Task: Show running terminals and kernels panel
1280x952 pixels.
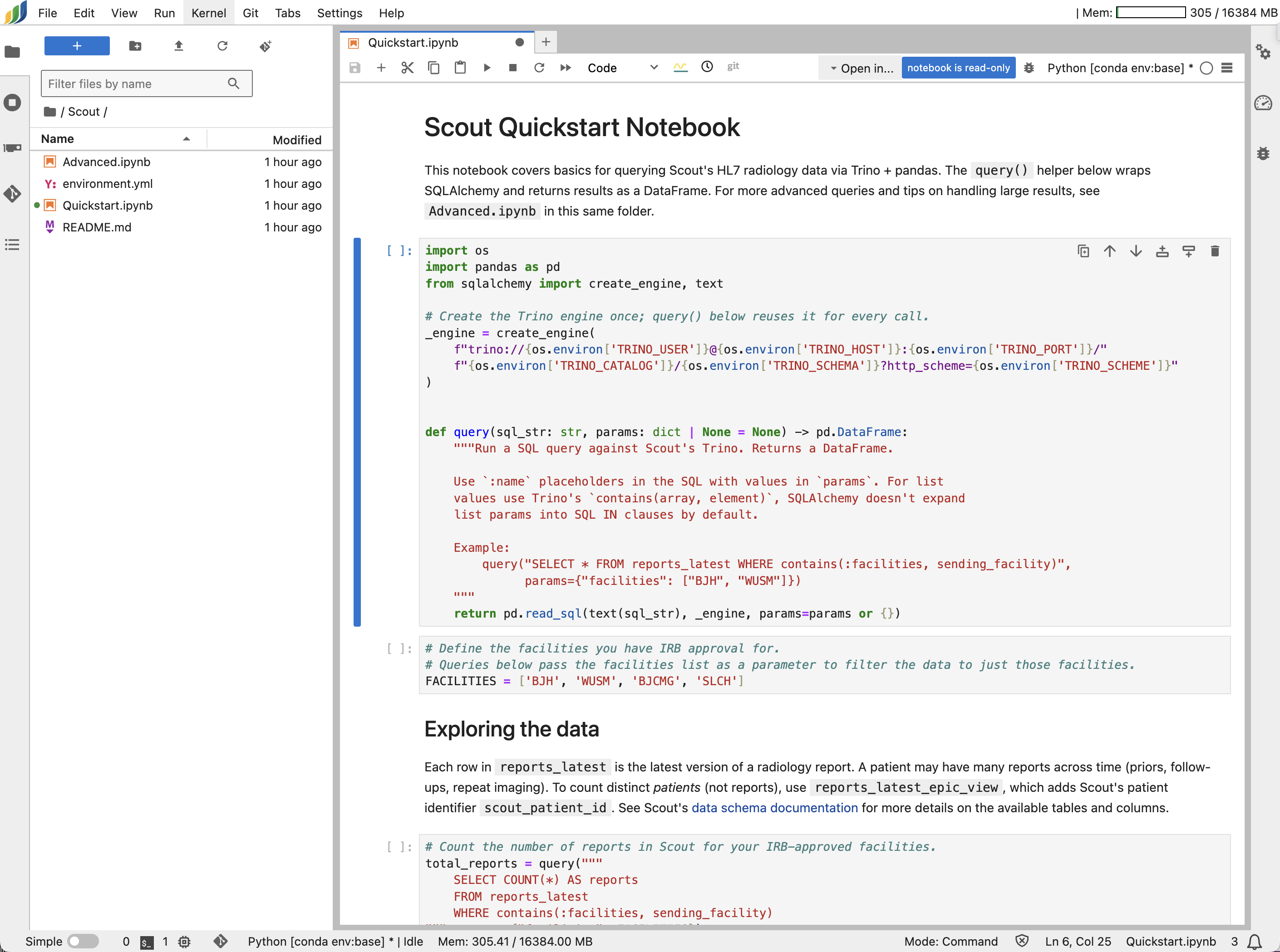Action: click(12, 103)
